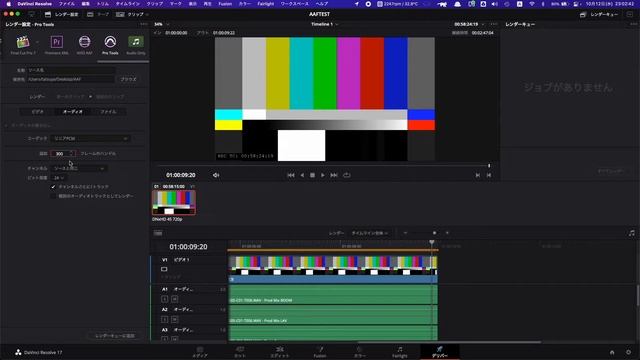This screenshot has height=360, width=640.
Task: Open the viewer zoom 34% dropdown
Action: point(162,24)
